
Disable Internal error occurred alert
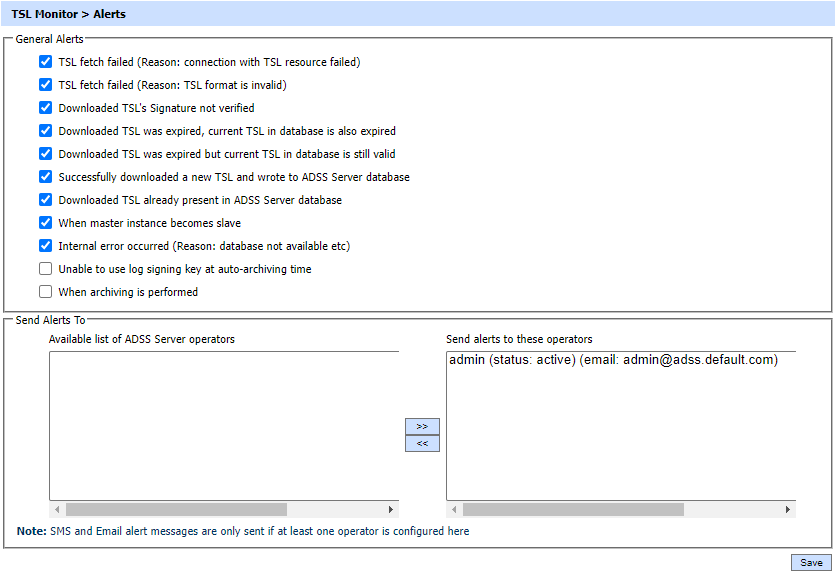pyautogui.click(x=45, y=246)
